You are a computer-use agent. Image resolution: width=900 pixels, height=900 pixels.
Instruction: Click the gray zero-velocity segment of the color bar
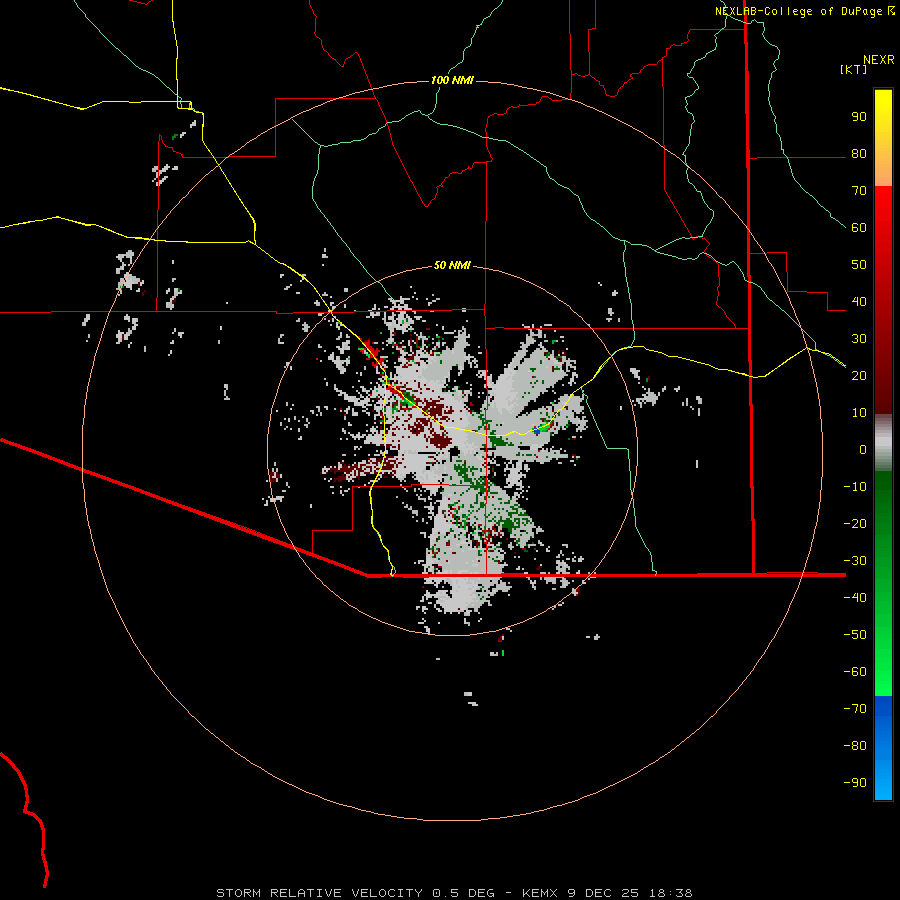[883, 443]
